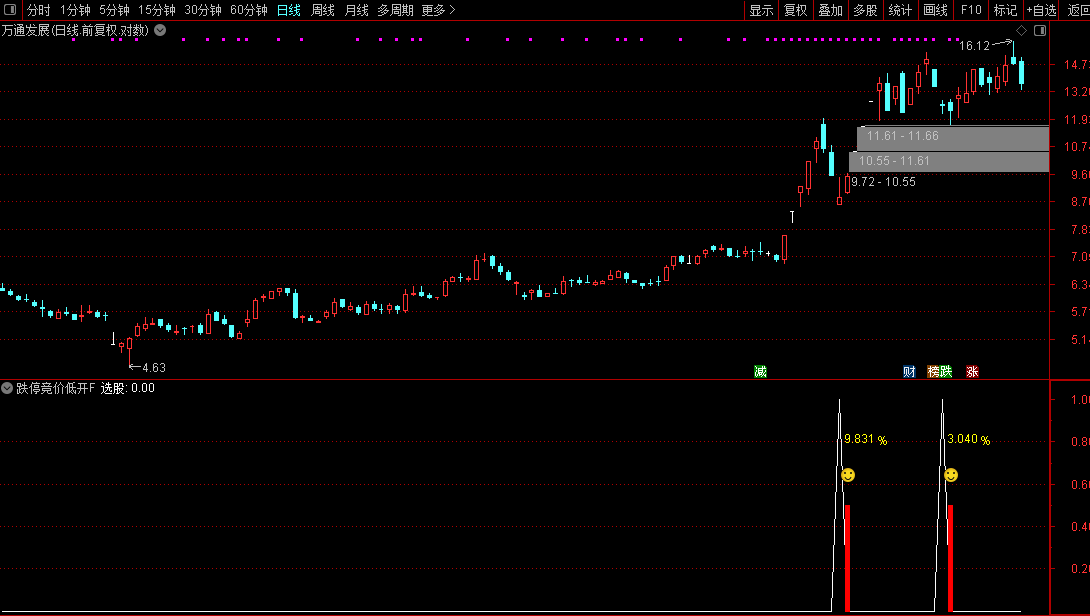Open the 复权 adjustment menu
The width and height of the screenshot is (1090, 616).
click(x=796, y=10)
